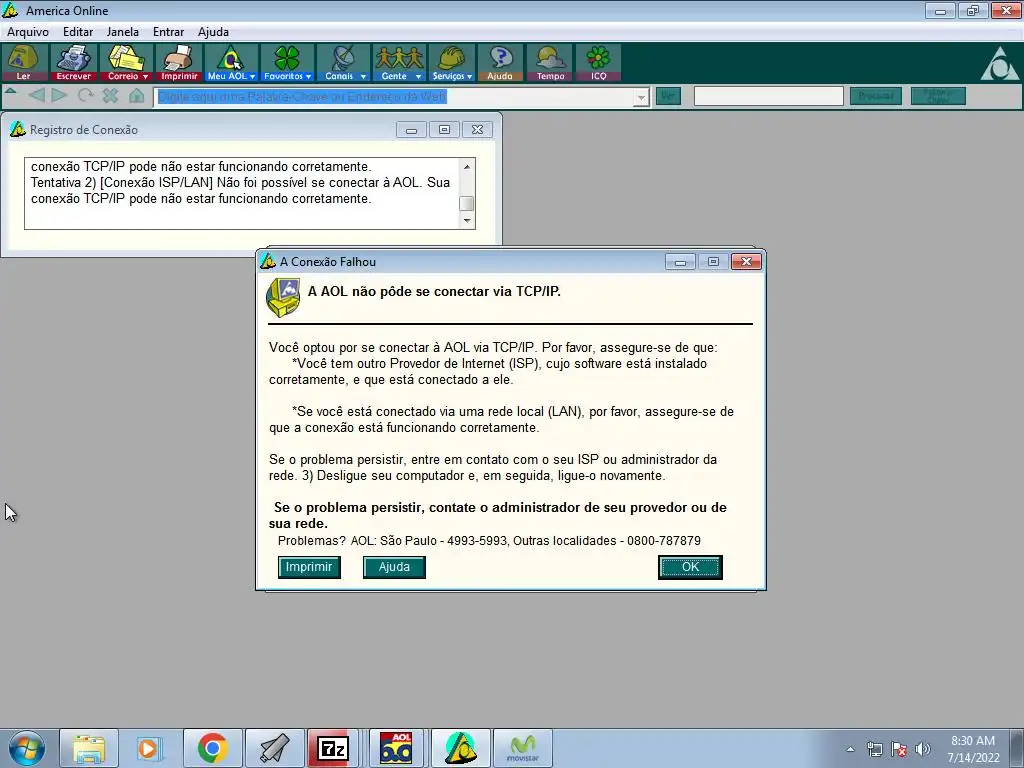
Task: Click the A Conexão Falhou title bar icon
Action: (x=268, y=261)
